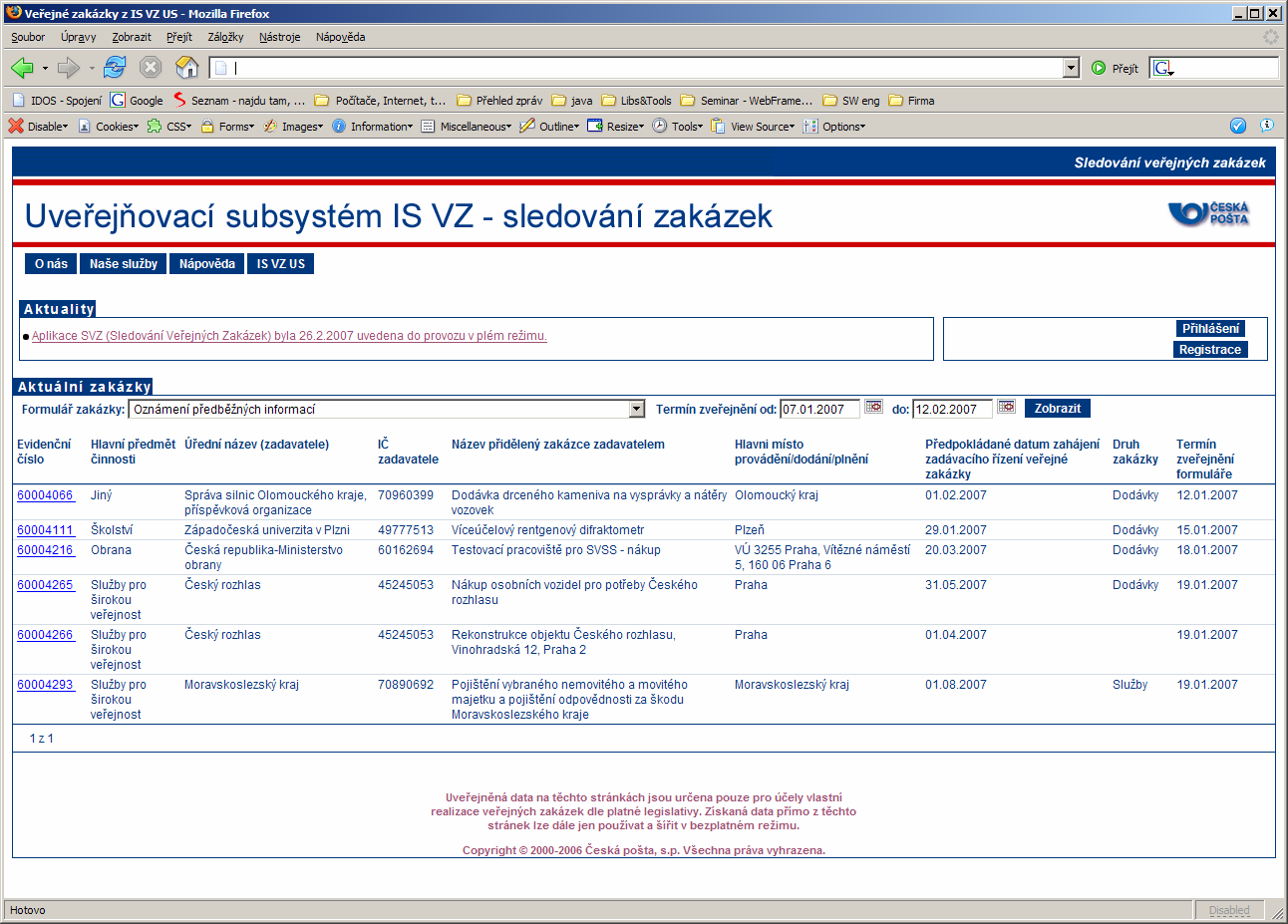1288x924 pixels.
Task: Expand the Formulář zakázky dropdown
Action: [x=637, y=410]
